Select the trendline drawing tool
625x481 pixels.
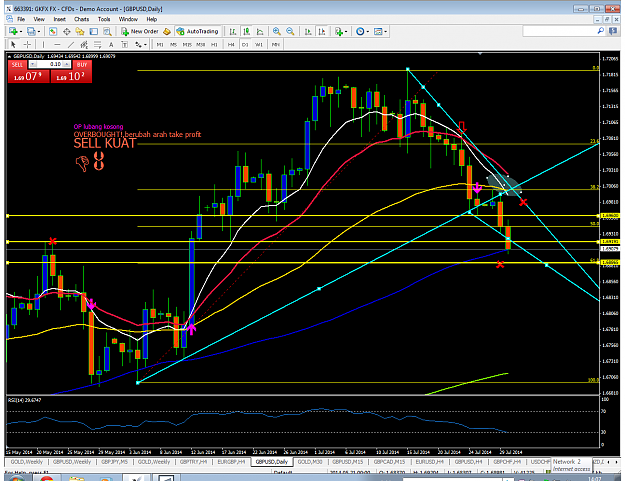coord(71,45)
